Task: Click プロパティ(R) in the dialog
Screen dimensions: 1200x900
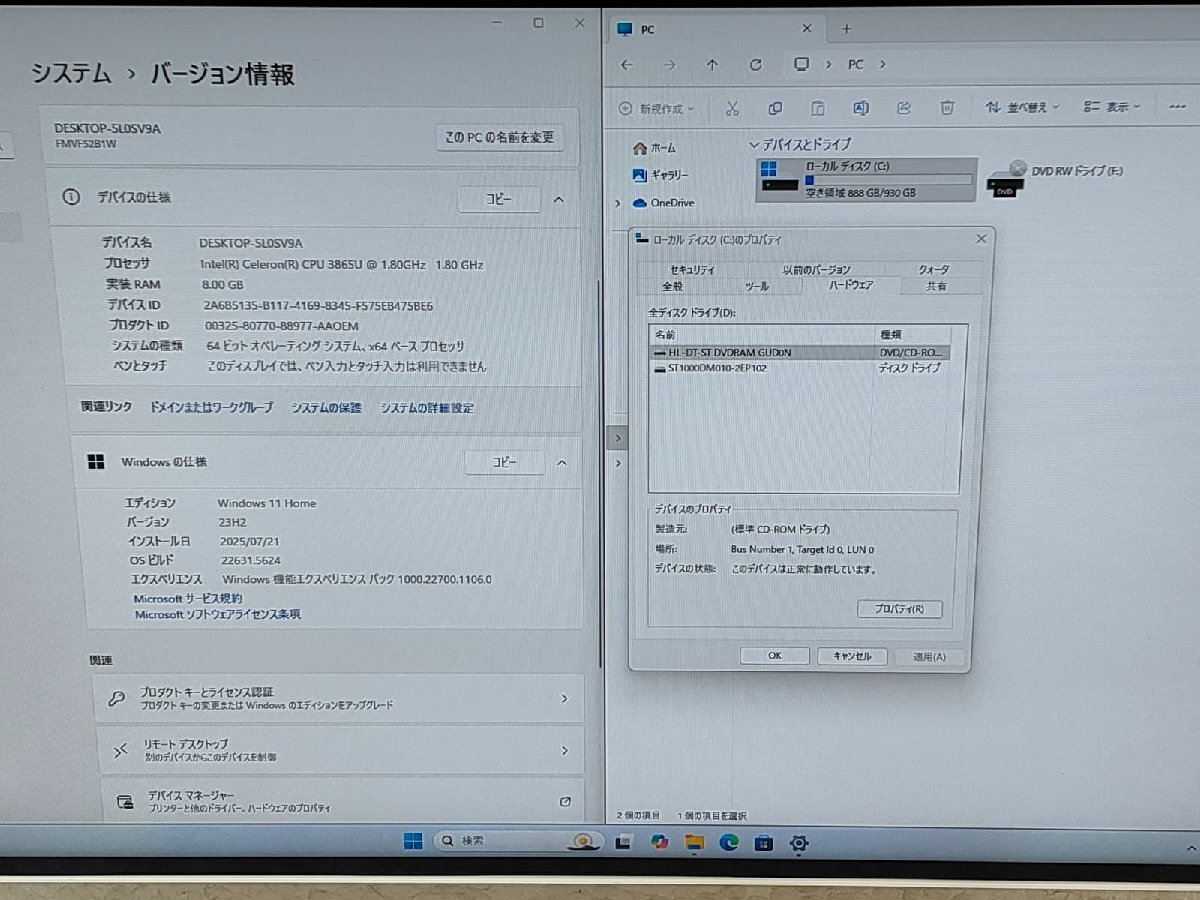Action: point(899,609)
